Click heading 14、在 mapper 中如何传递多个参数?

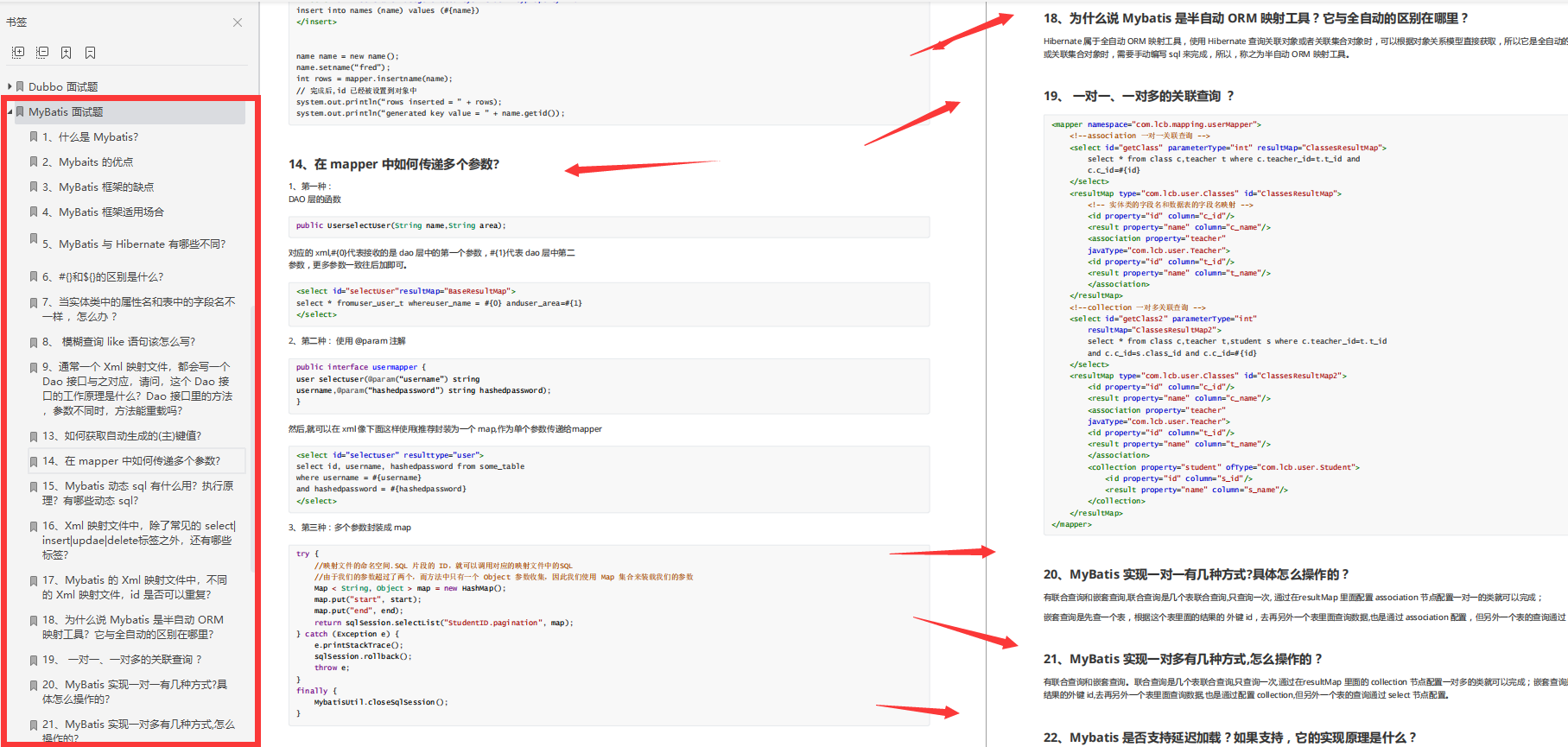point(394,164)
